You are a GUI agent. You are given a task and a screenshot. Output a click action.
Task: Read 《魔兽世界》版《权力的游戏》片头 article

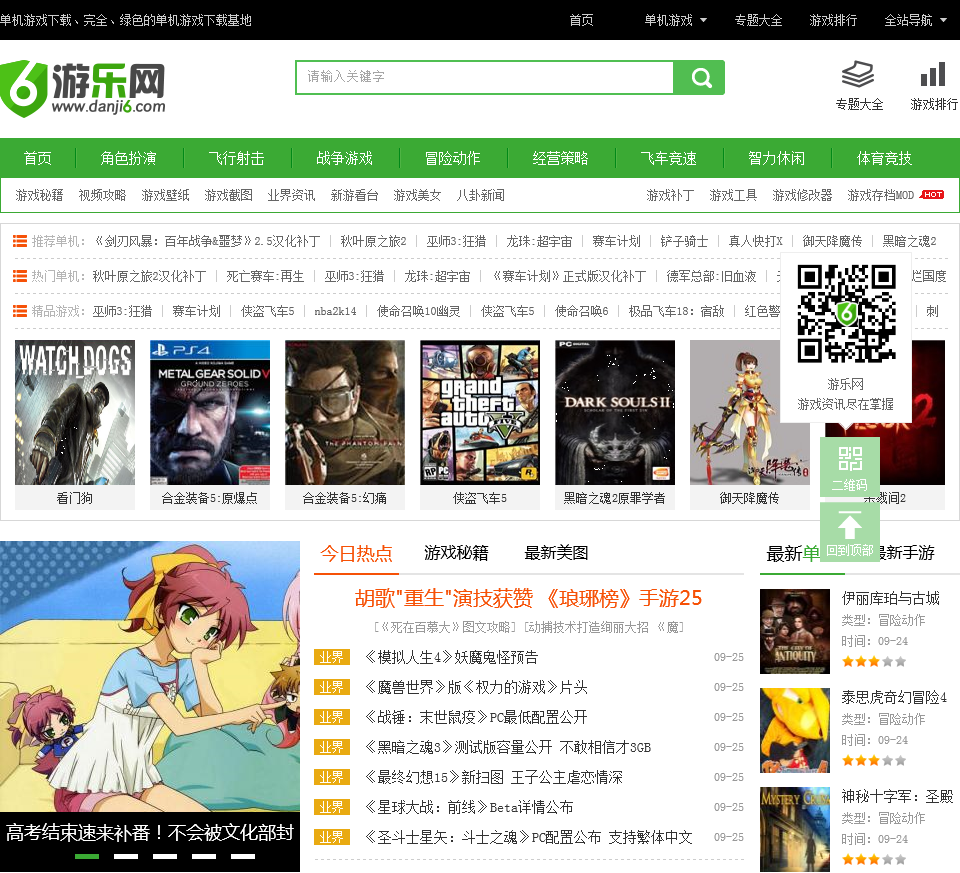[x=476, y=688]
